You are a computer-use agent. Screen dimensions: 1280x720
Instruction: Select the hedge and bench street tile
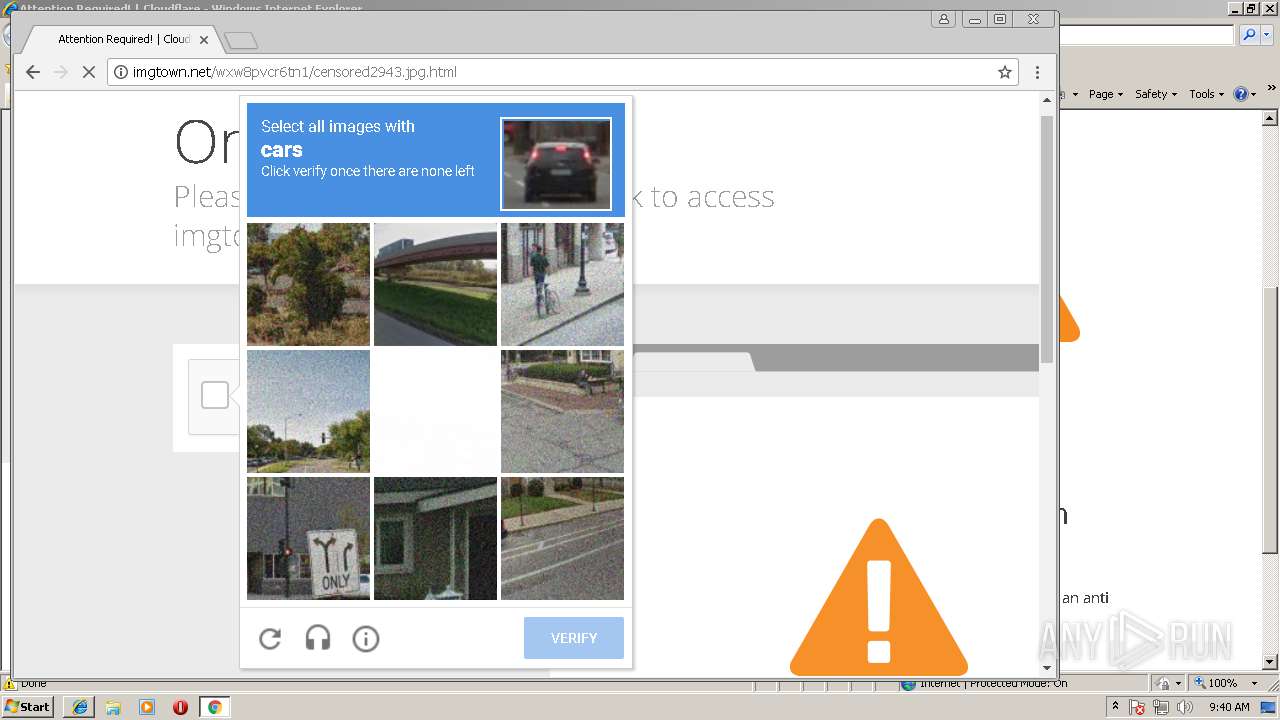pos(562,411)
